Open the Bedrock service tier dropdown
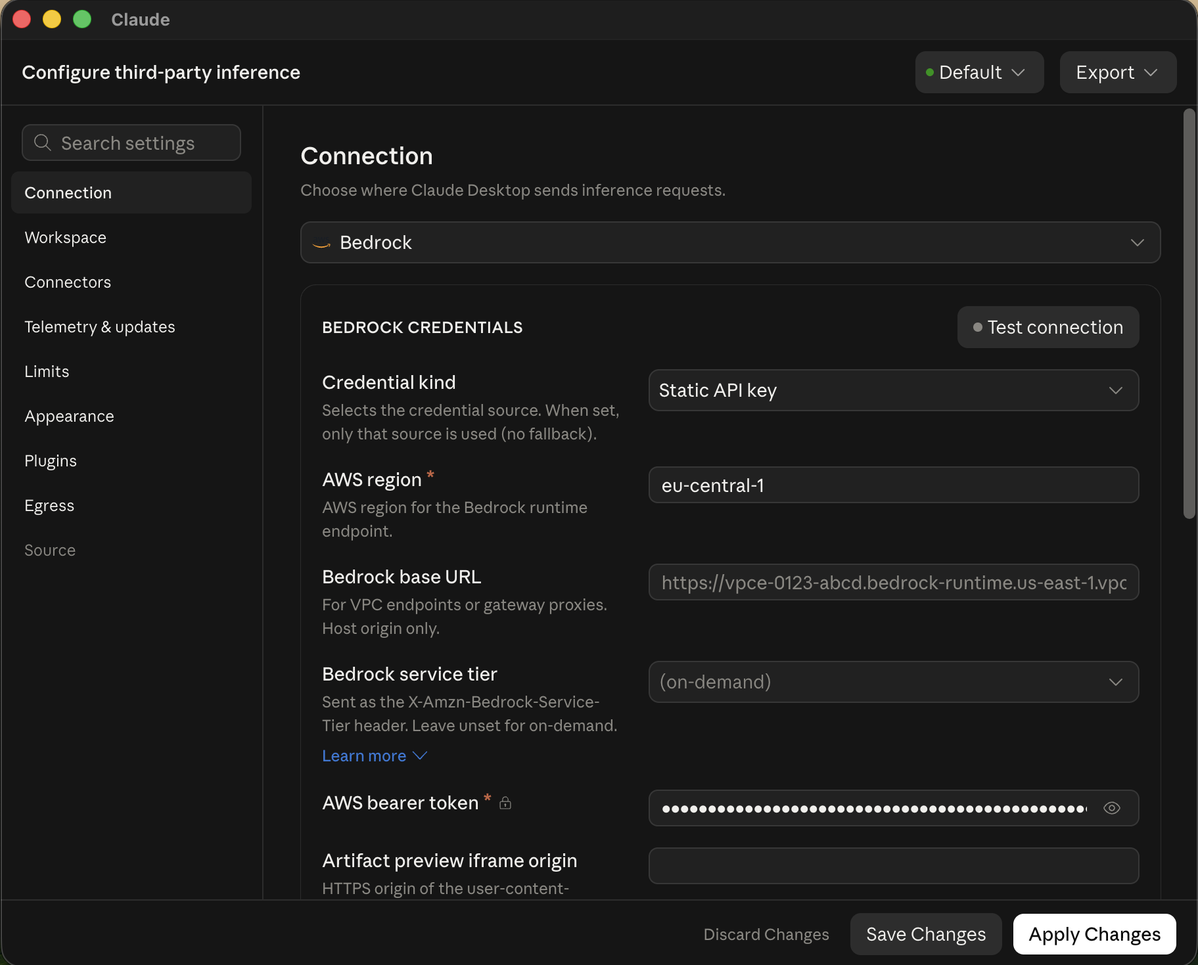Image resolution: width=1198 pixels, height=965 pixels. [x=893, y=682]
